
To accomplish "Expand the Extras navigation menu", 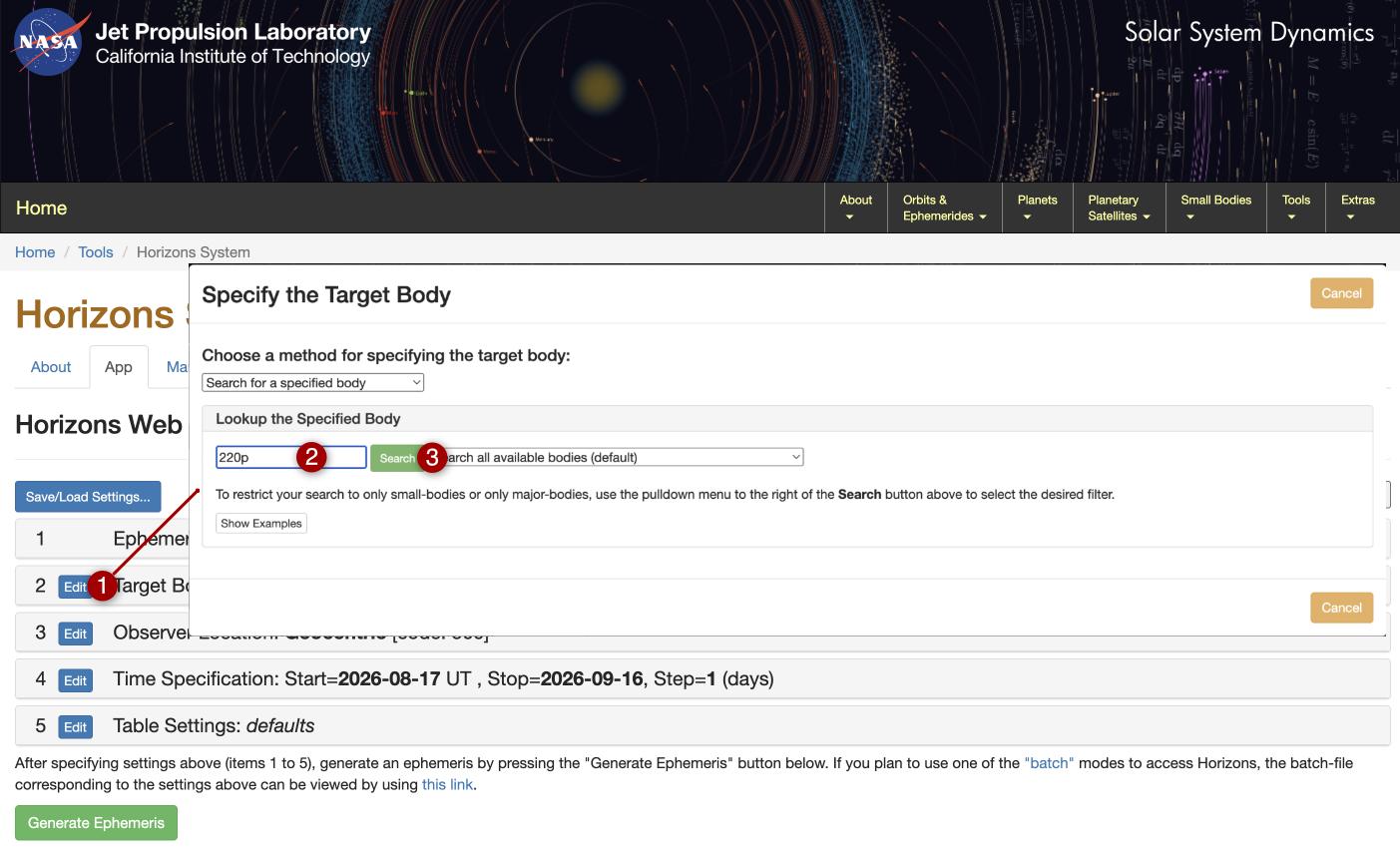I will (x=1357, y=208).
